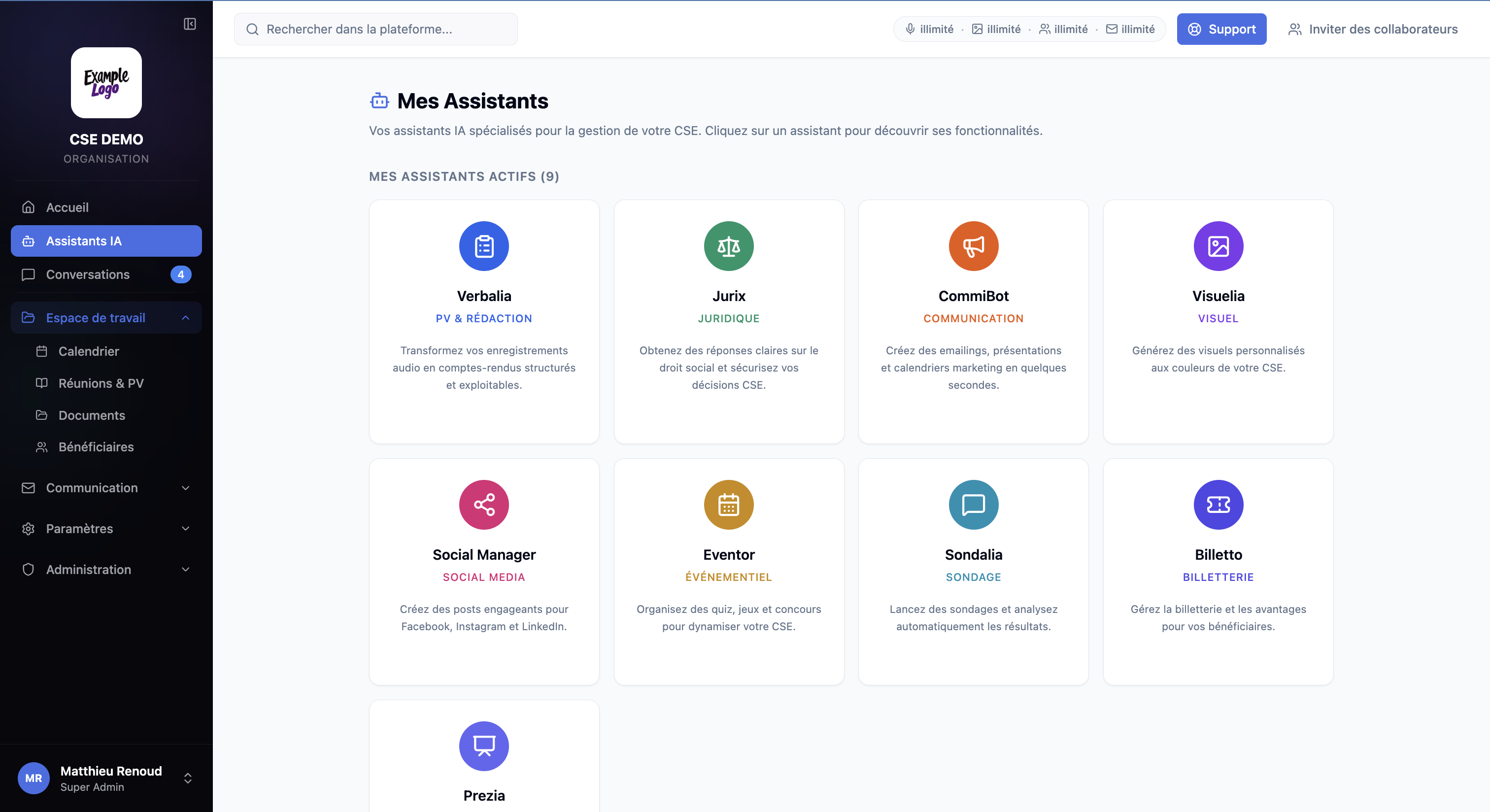
Task: Open the Prezia presentation icon
Action: tap(484, 745)
